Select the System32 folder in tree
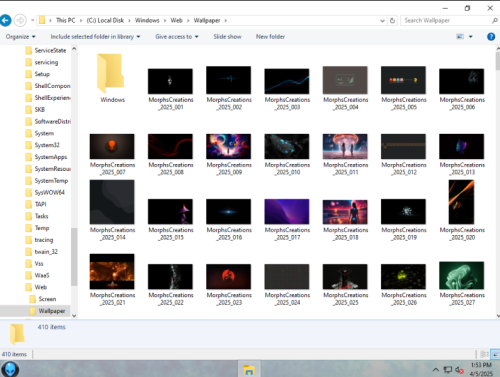Screen dimensions: 500x377 pos(47,145)
